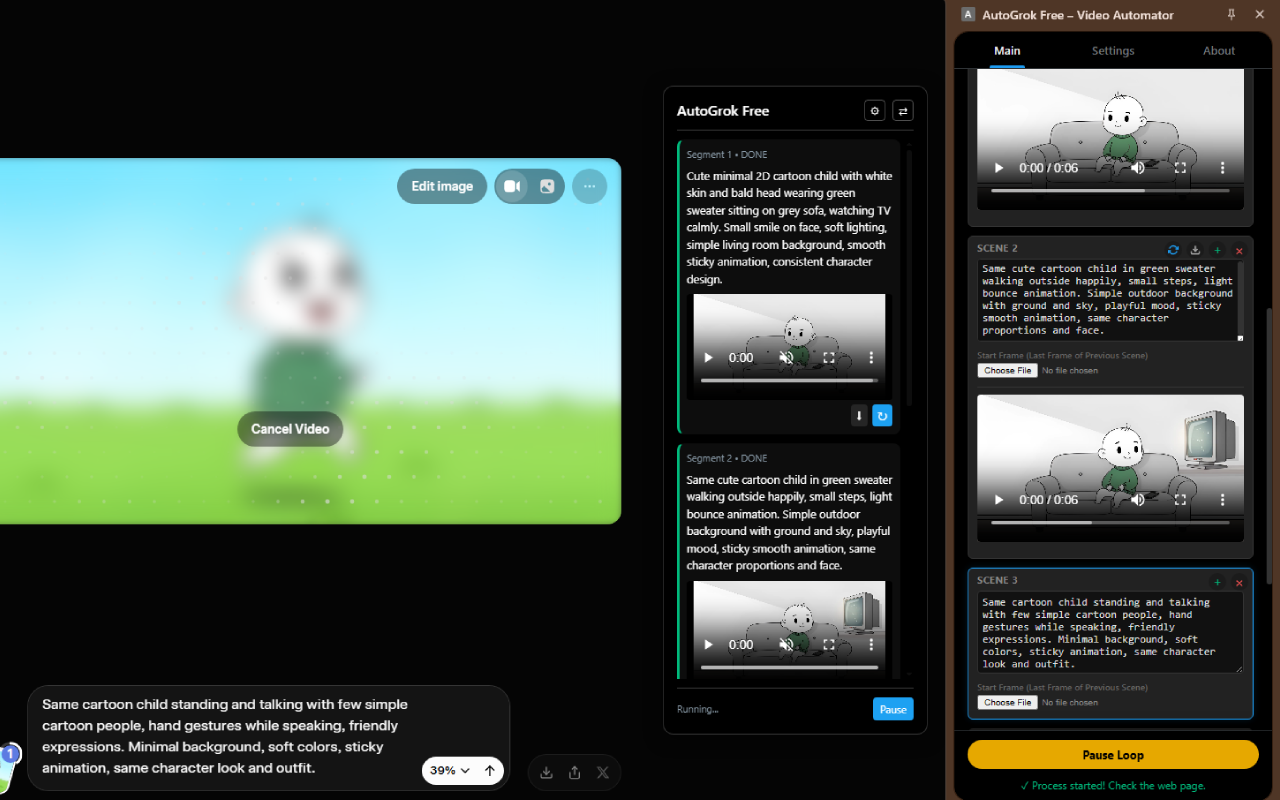
Task: Click the swap arrows icon beside the gear
Action: 903,111
